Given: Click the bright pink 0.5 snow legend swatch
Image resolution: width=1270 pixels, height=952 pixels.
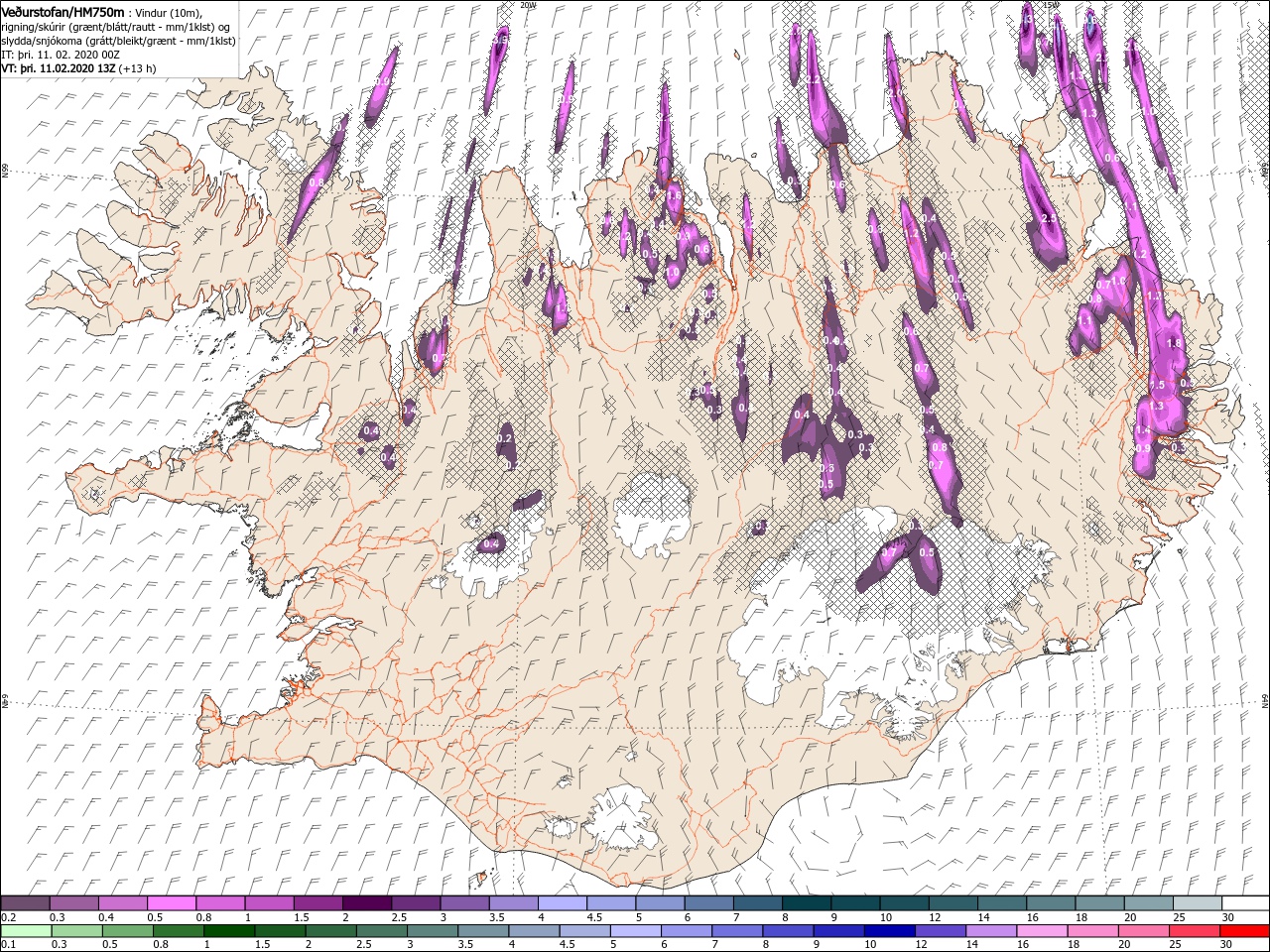Looking at the screenshot, I should pos(171,904).
